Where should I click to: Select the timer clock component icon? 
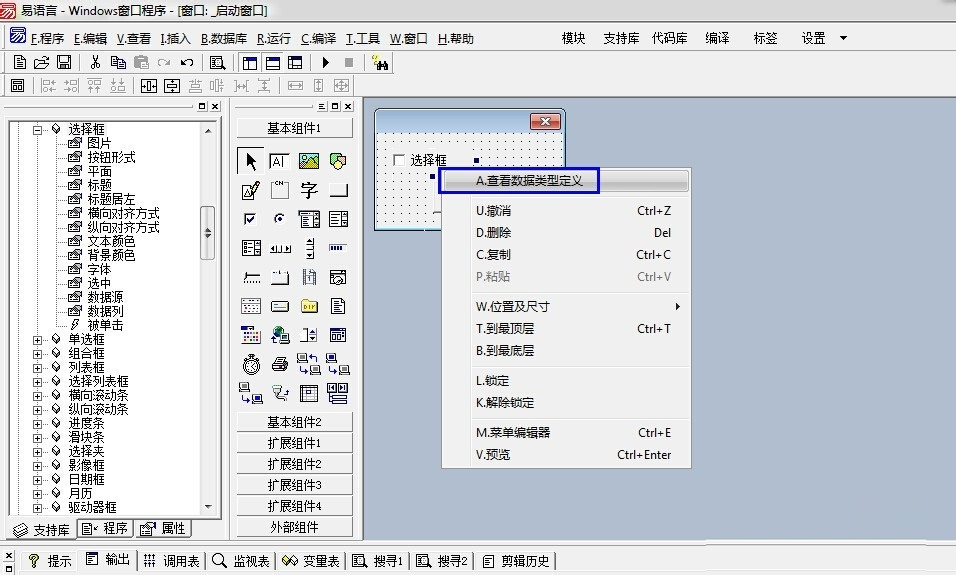(x=251, y=365)
